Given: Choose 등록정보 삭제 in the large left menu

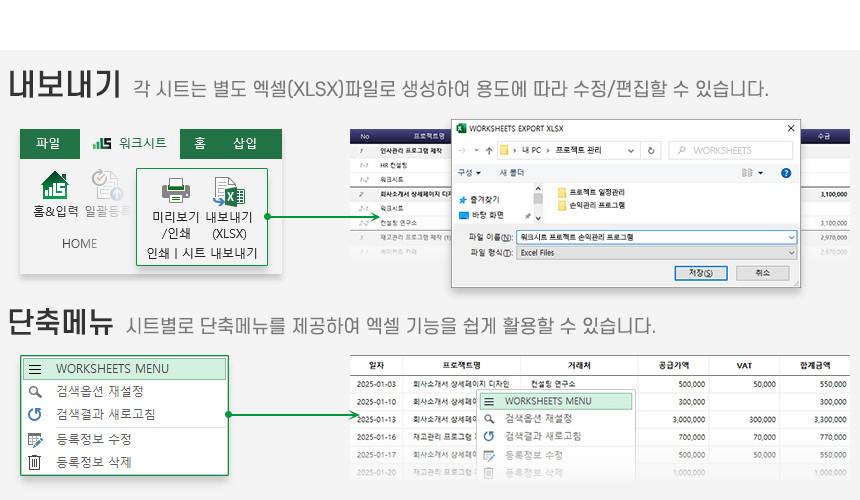Looking at the screenshot, I should (x=94, y=462).
